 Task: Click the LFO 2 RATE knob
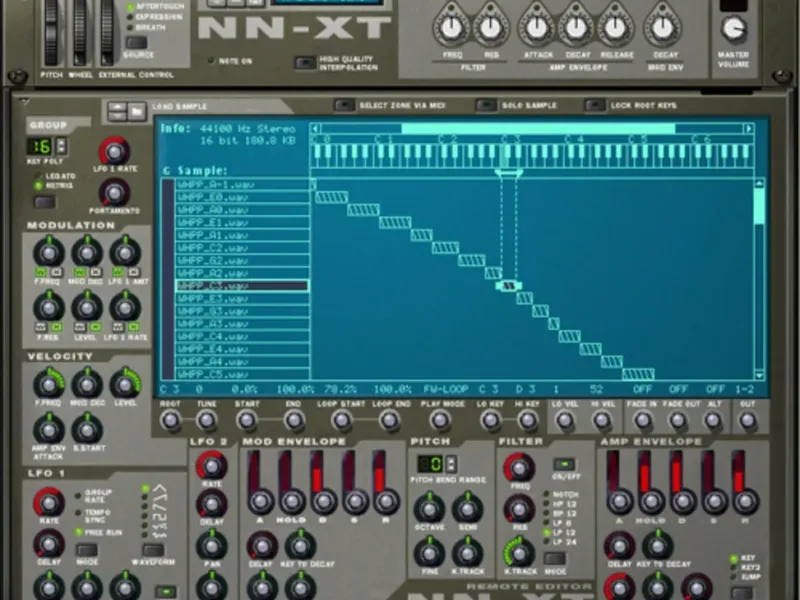coord(211,465)
